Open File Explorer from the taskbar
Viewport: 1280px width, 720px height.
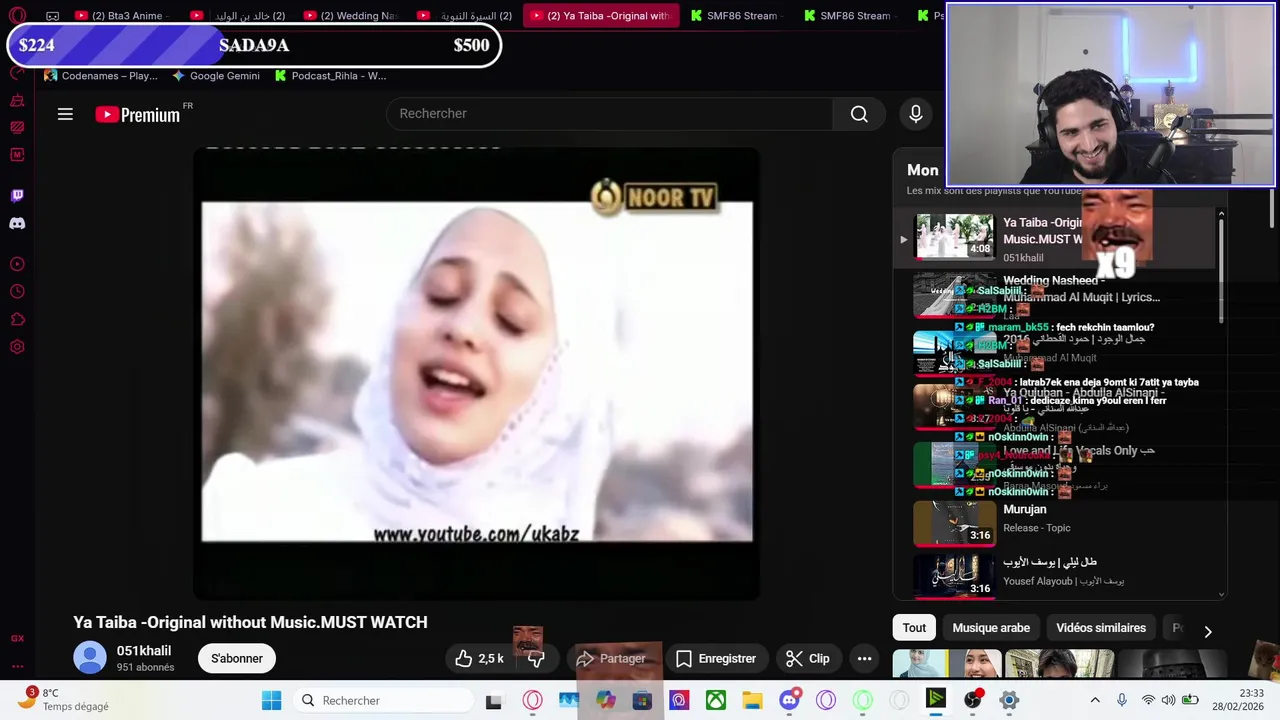coord(752,701)
